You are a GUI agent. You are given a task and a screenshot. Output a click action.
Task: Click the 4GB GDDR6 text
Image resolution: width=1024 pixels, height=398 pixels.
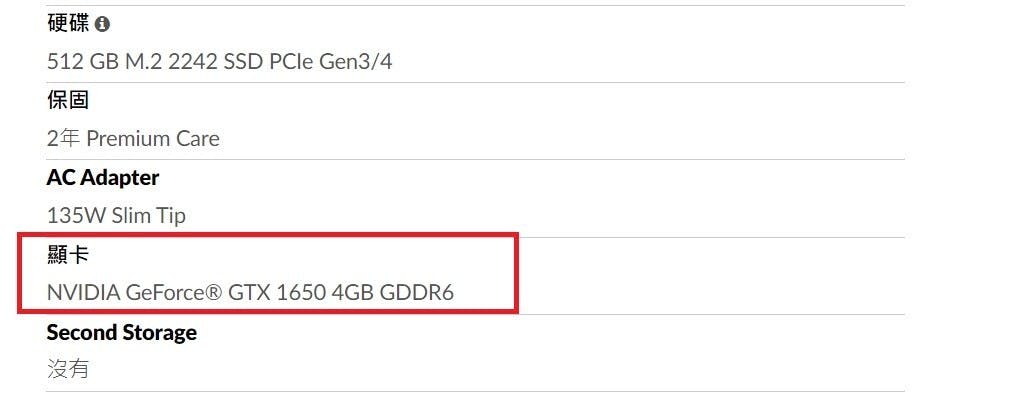coord(392,293)
